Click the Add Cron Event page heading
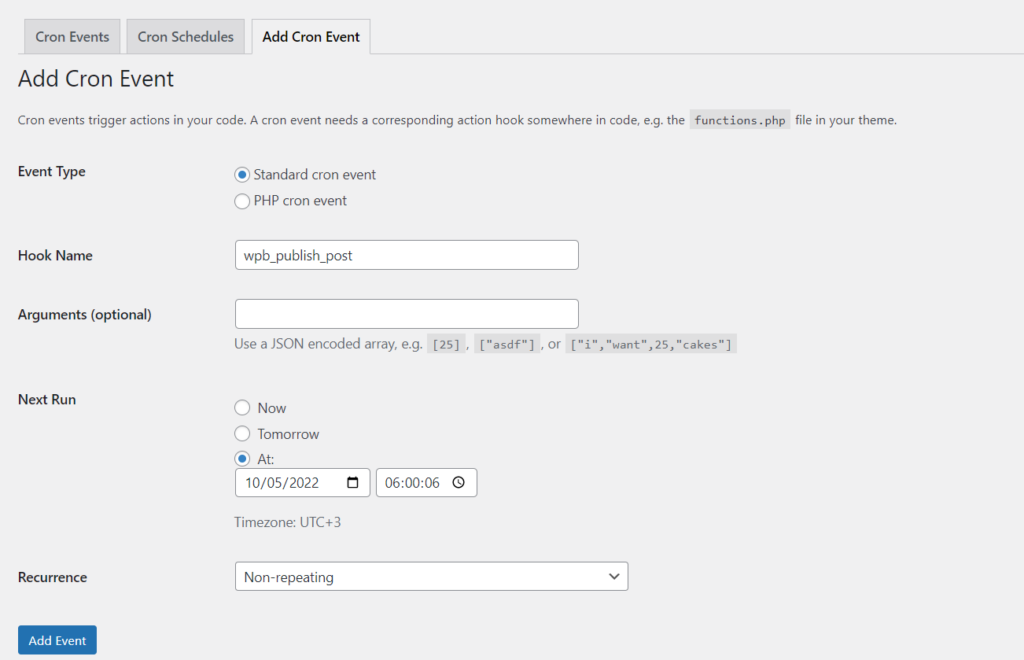Image resolution: width=1024 pixels, height=660 pixels. [96, 78]
